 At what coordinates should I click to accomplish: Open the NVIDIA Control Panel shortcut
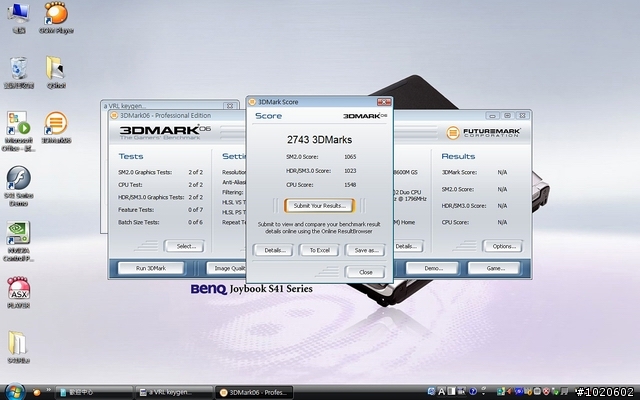pyautogui.click(x=18, y=241)
